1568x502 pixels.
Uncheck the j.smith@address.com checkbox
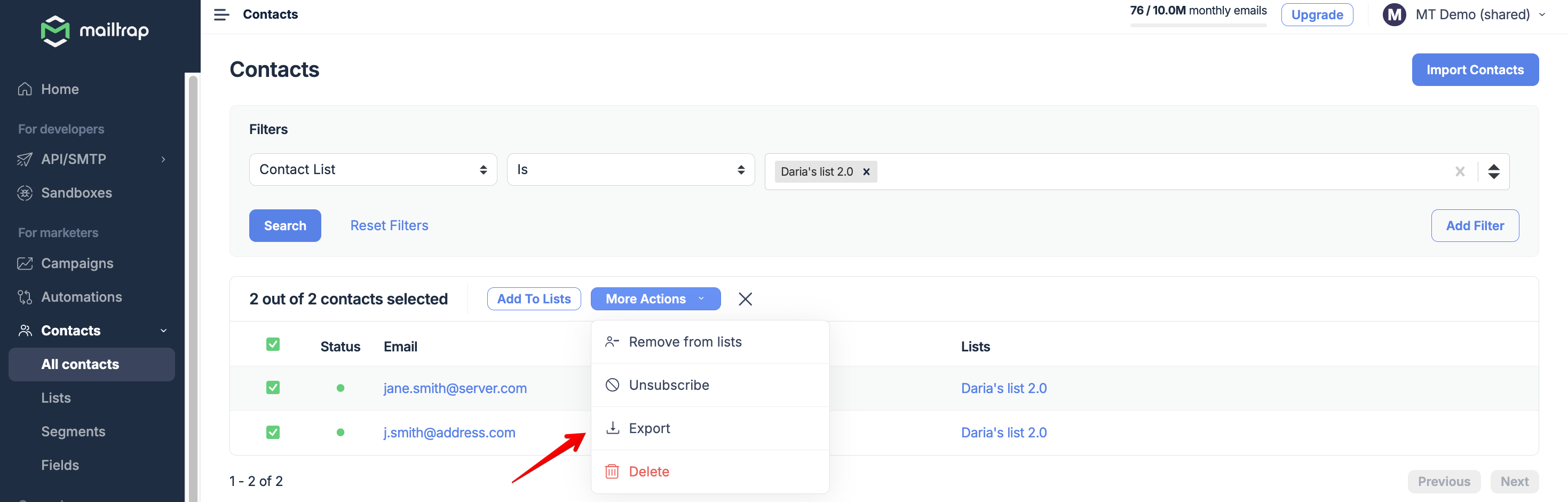[273, 432]
